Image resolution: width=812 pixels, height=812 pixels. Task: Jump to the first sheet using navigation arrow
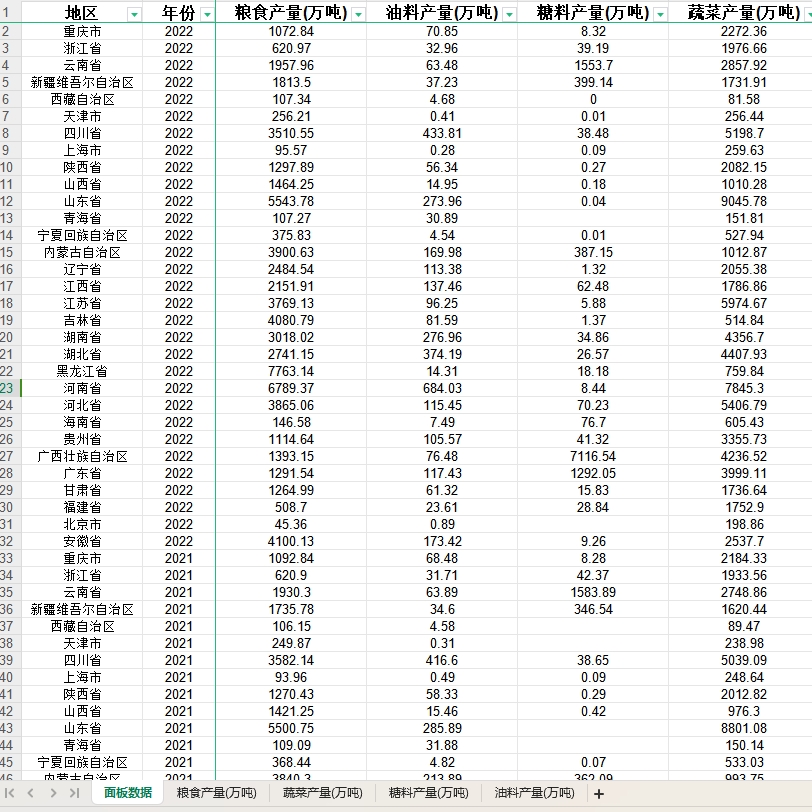point(8,793)
